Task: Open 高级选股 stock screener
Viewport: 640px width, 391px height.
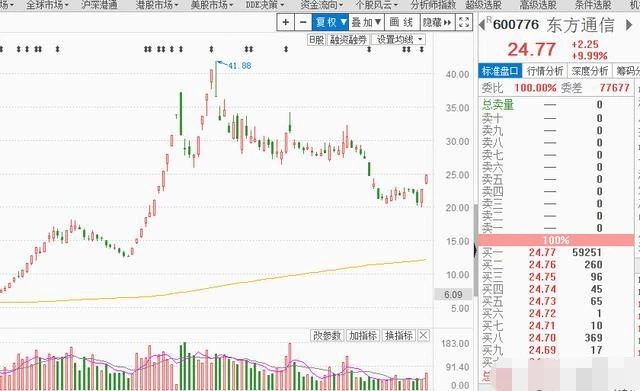Action: point(538,5)
